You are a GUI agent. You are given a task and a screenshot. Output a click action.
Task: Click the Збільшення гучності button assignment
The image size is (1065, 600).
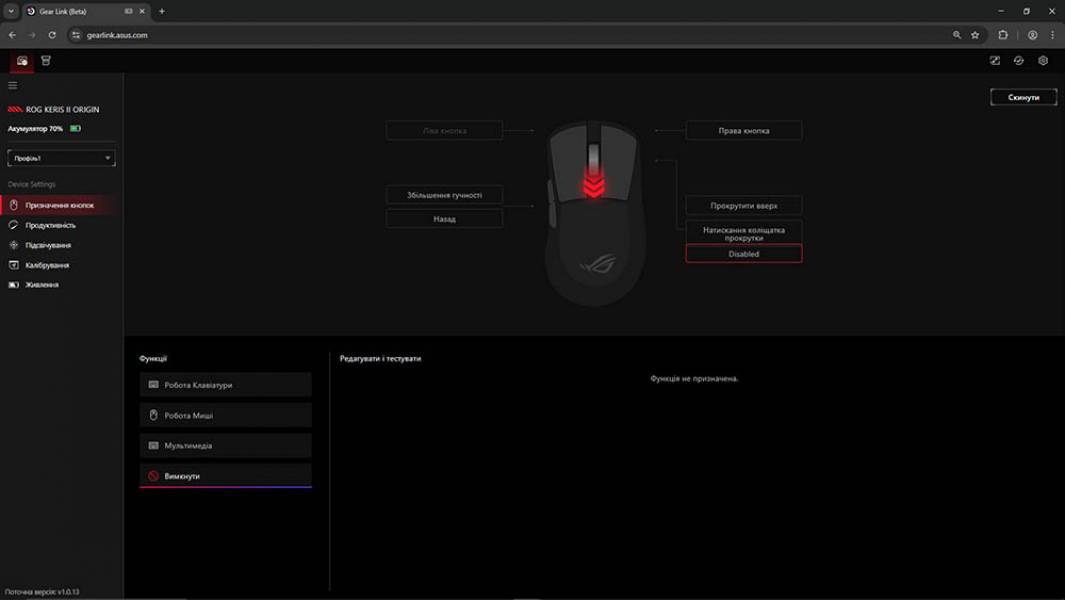click(x=444, y=194)
